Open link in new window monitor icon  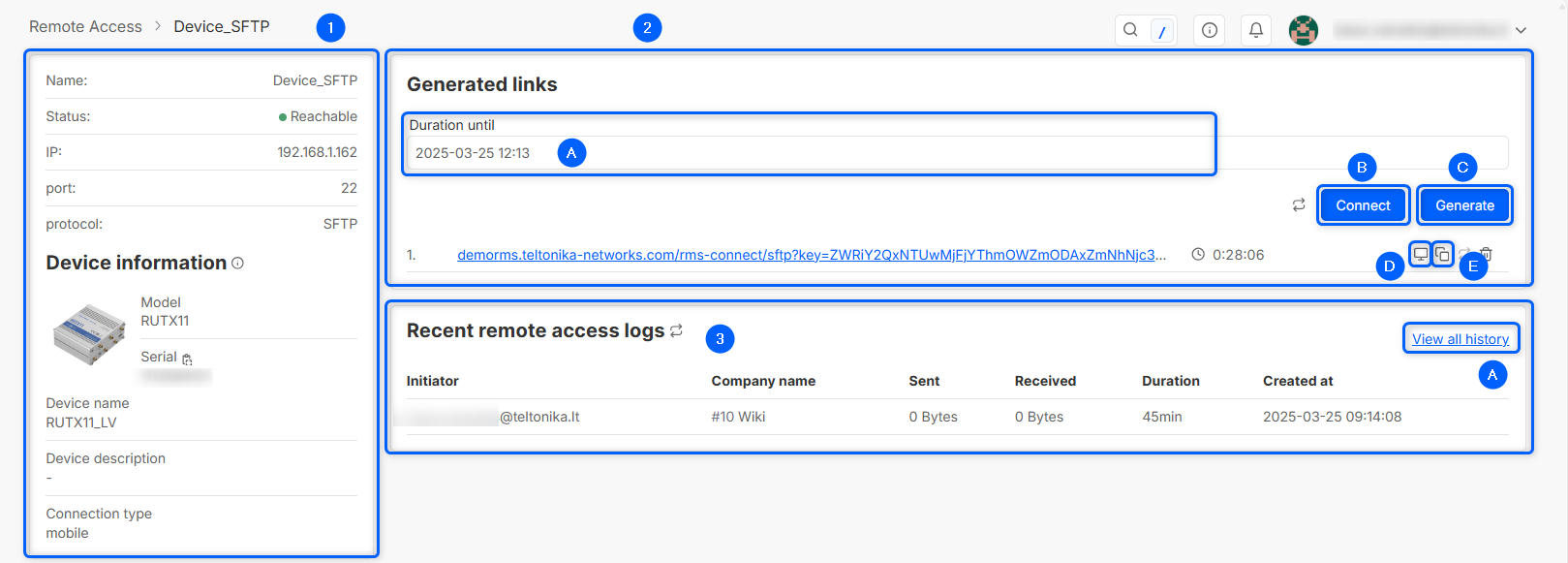1420,254
